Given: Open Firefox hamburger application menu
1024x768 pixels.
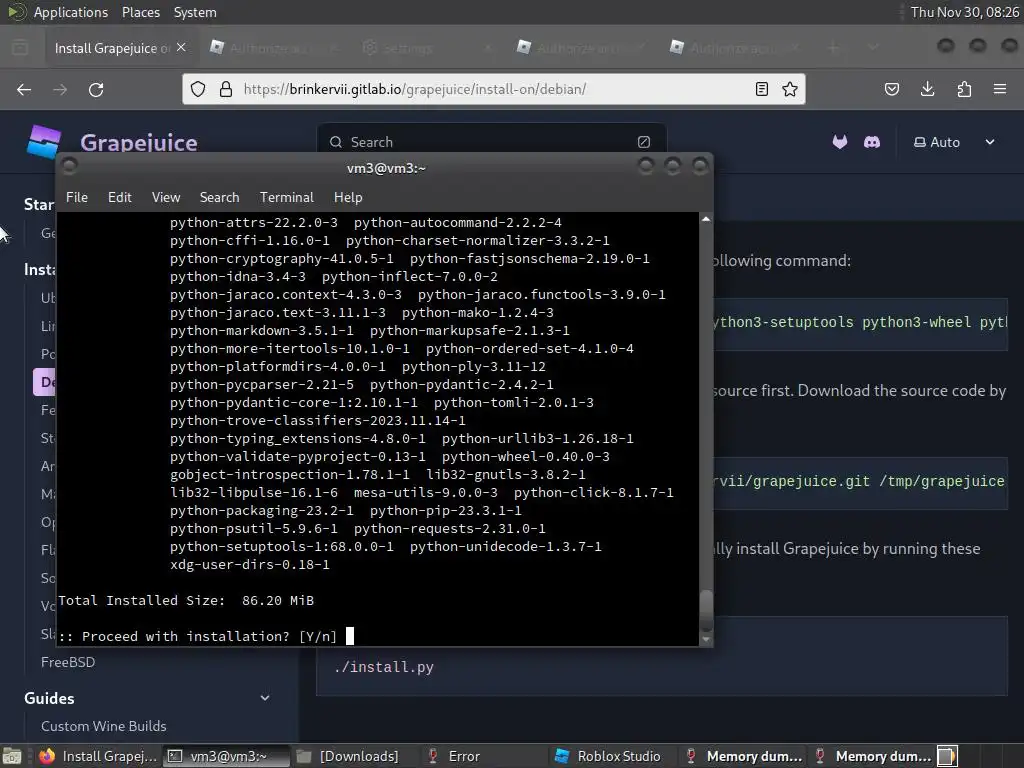Looking at the screenshot, I should pos(1000,89).
